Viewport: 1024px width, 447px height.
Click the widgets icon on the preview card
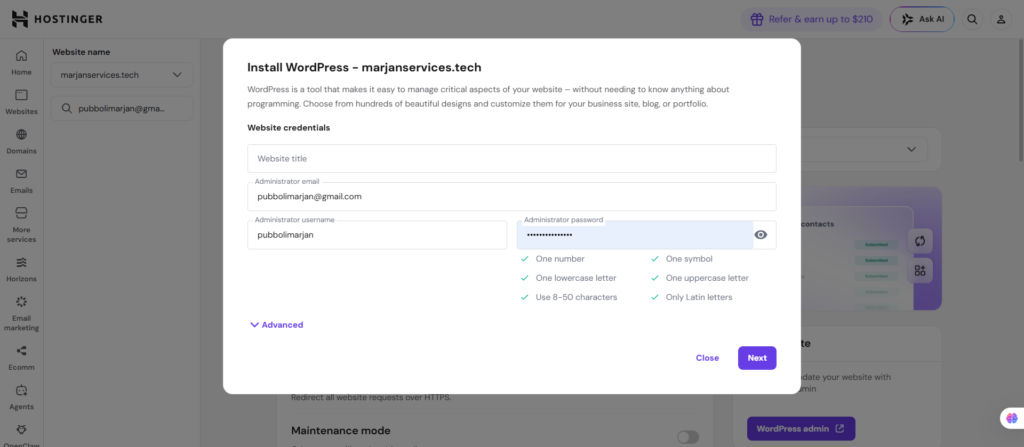point(920,270)
